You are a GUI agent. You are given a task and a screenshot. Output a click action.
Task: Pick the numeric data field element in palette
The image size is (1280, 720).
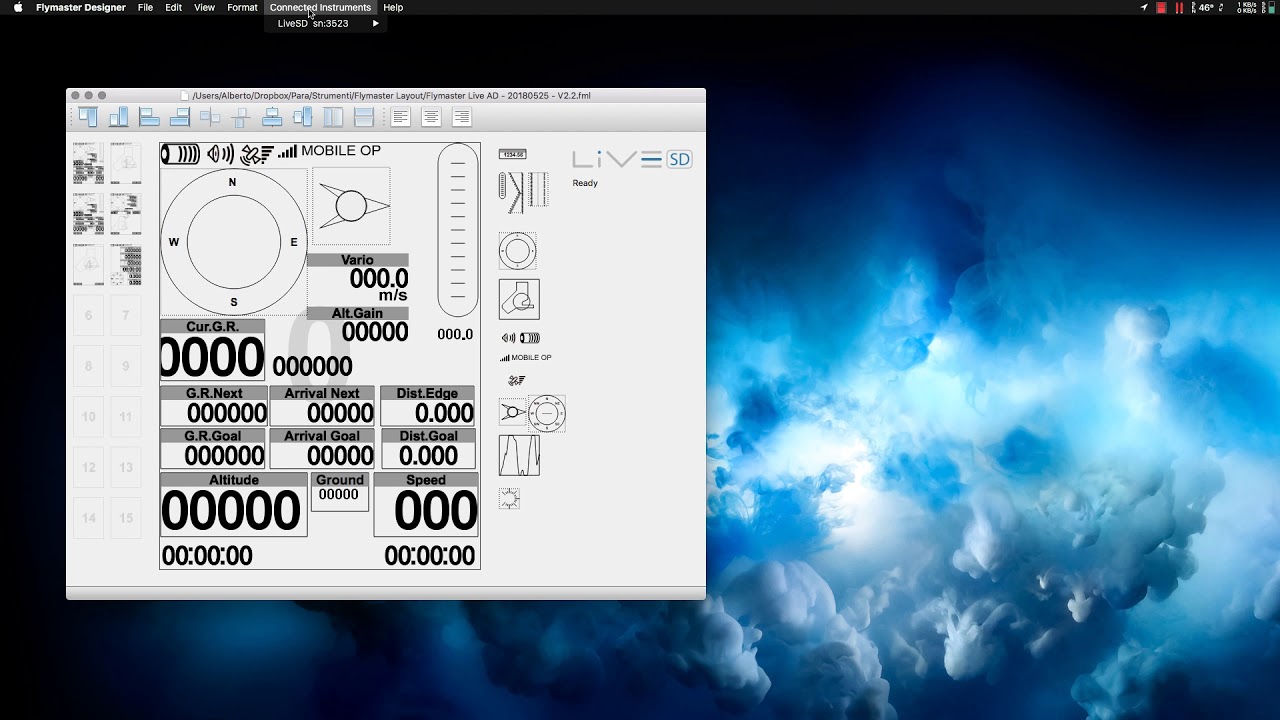pos(513,154)
